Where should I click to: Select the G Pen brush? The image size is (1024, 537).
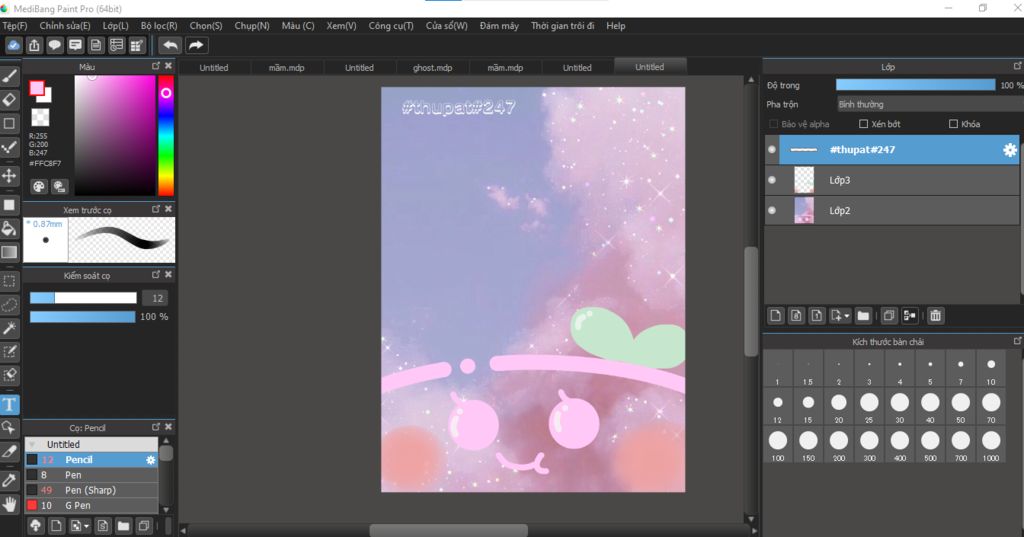pos(78,505)
